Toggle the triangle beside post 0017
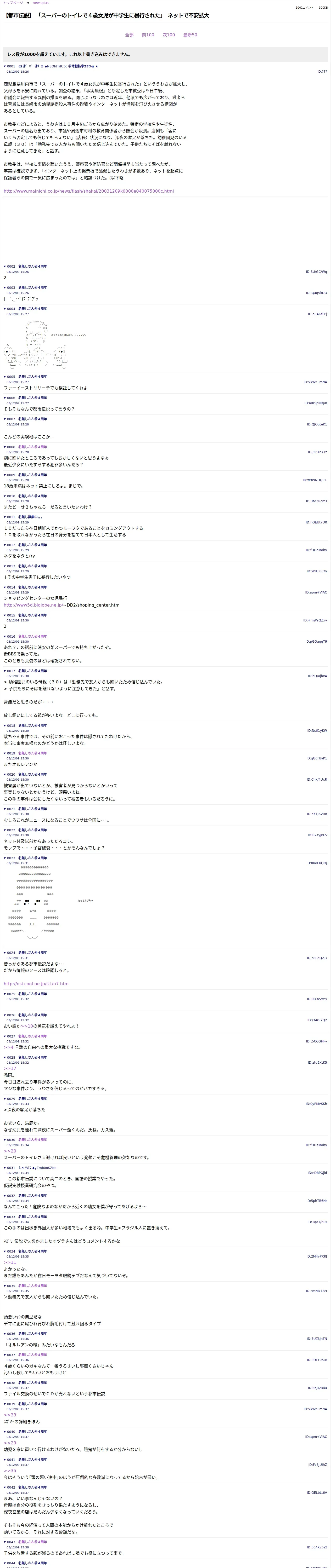Viewport: 336px width, 1568px height. [x=5, y=671]
